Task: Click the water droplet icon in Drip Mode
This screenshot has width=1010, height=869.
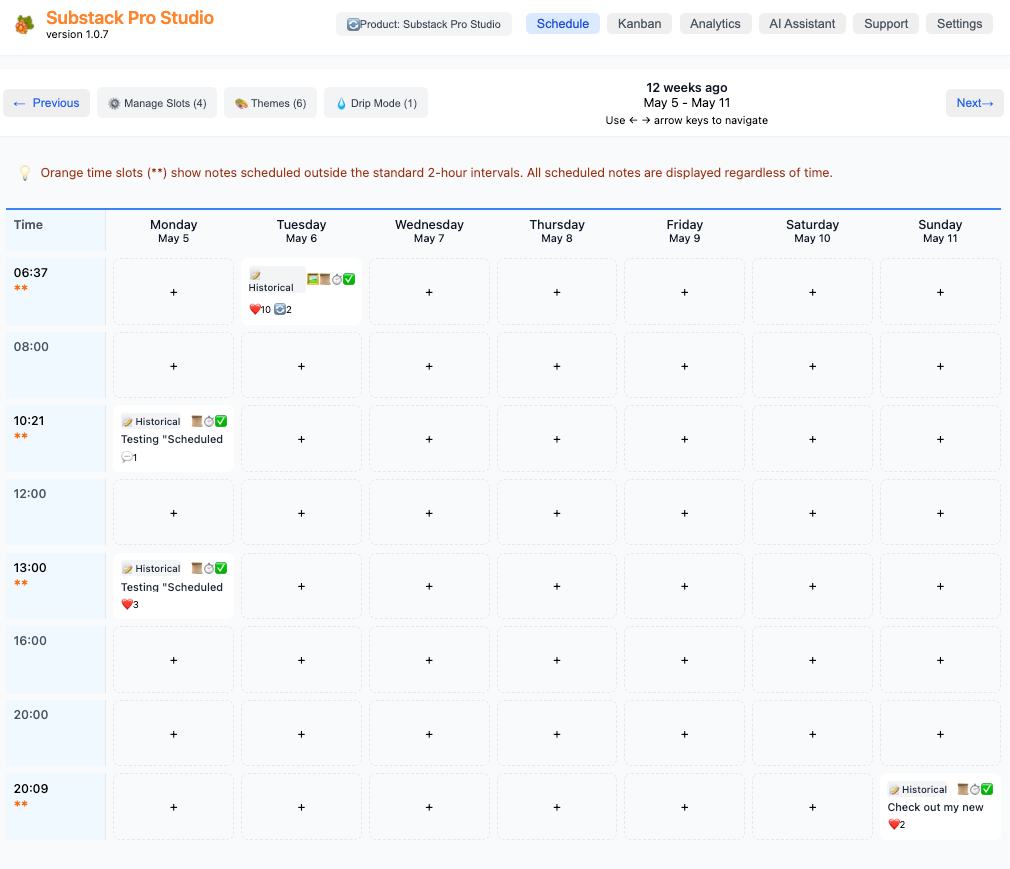Action: [x=341, y=103]
